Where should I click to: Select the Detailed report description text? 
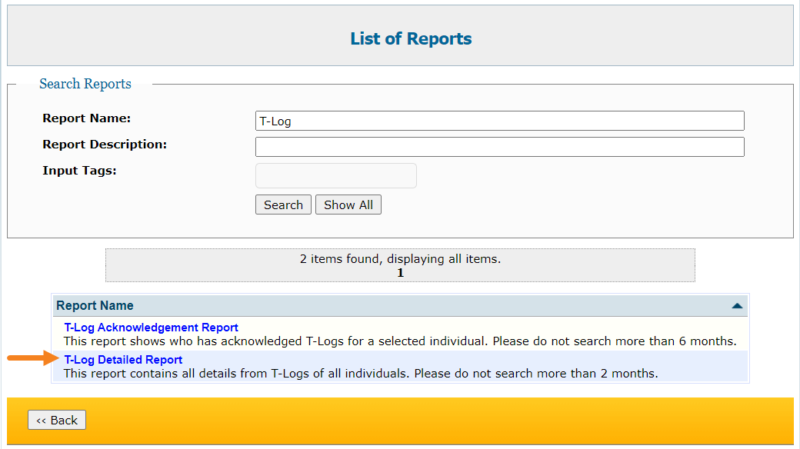360,374
